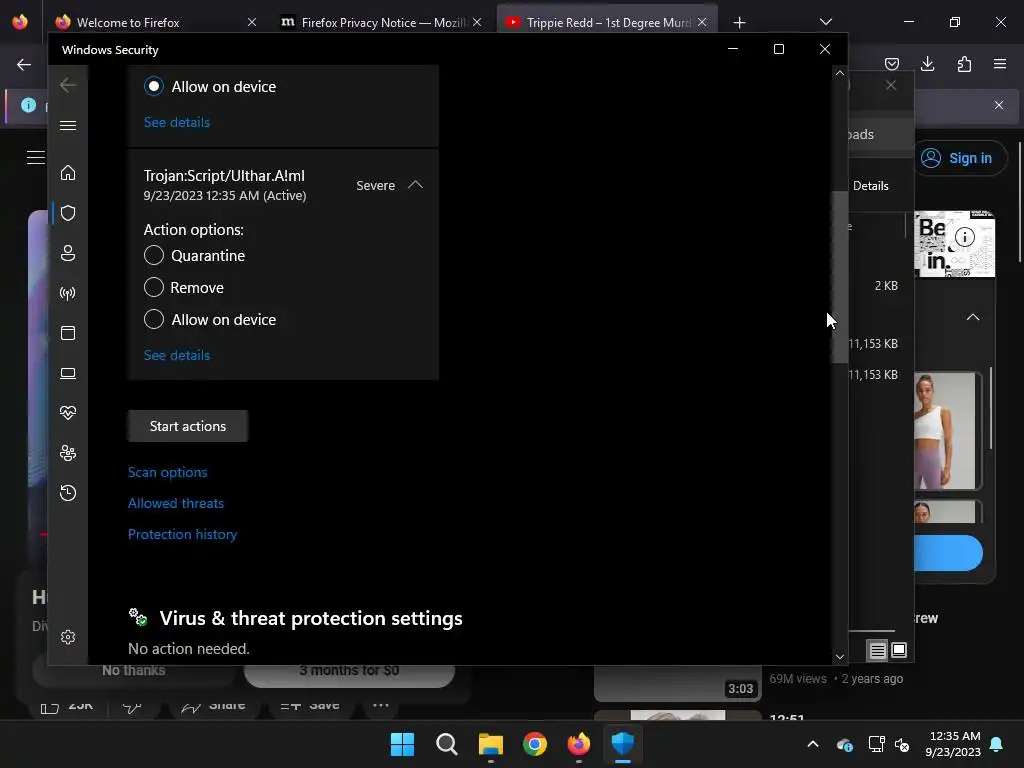
Task: Open Firewall & network protection icon
Action: [x=68, y=293]
